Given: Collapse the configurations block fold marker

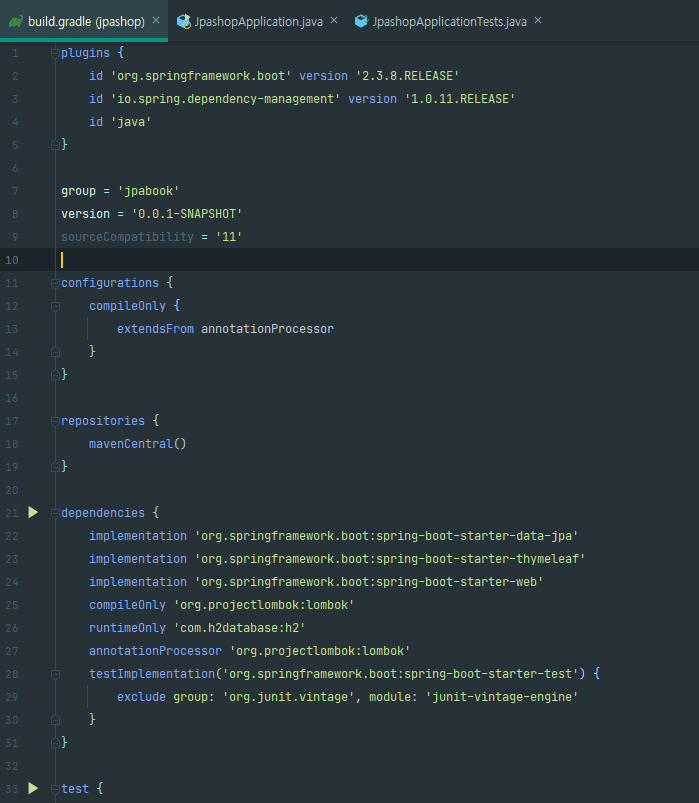Looking at the screenshot, I should pos(55,283).
